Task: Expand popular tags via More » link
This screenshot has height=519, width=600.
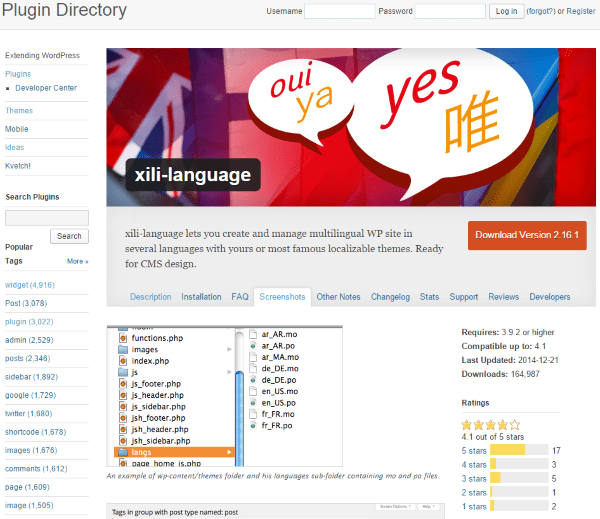Action: pyautogui.click(x=77, y=261)
